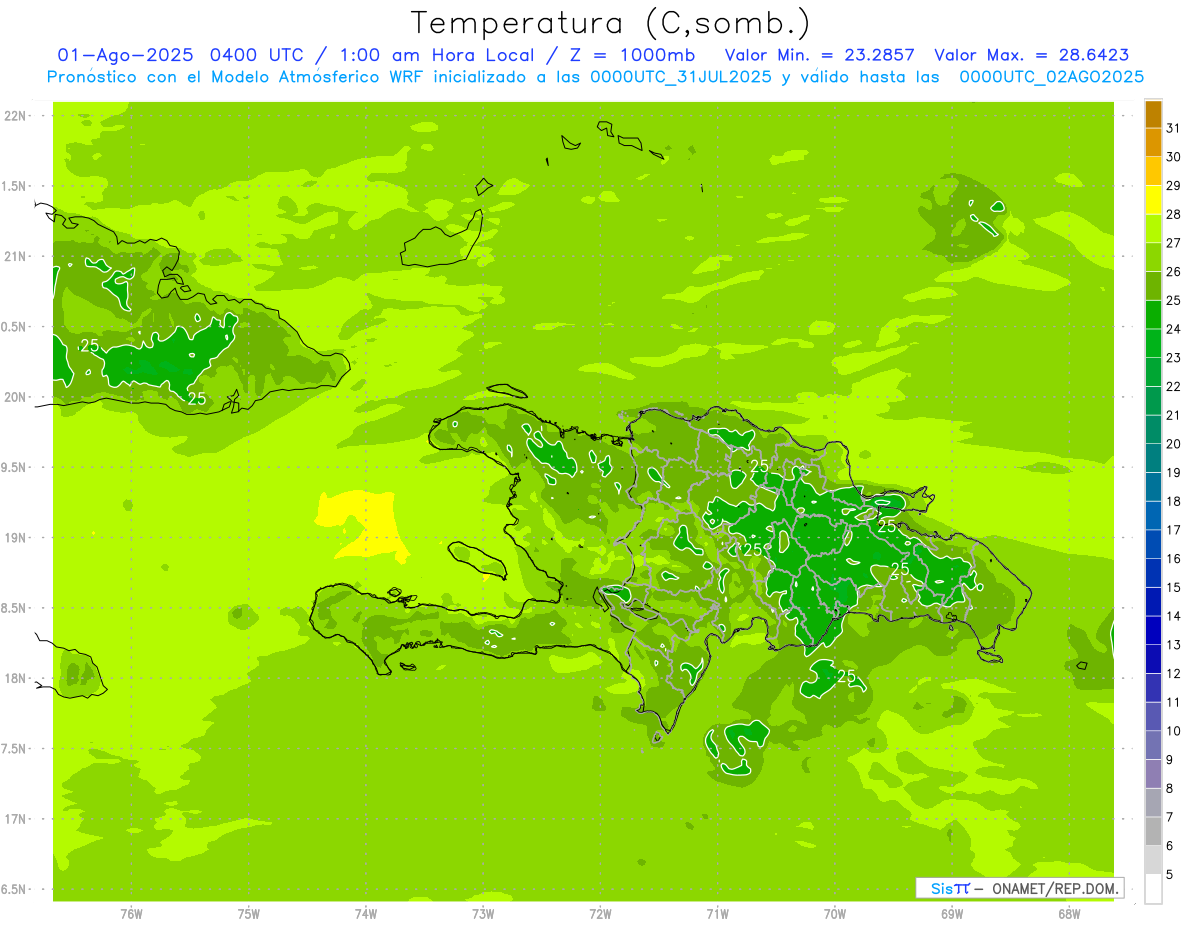The width and height of the screenshot is (1200, 927).
Task: Click the longitude axis label "68W"
Action: (x=1069, y=914)
